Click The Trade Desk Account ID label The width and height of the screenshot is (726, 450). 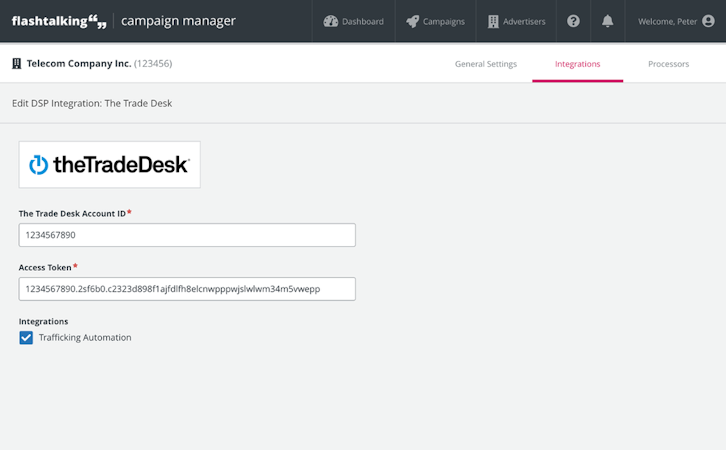[72, 213]
